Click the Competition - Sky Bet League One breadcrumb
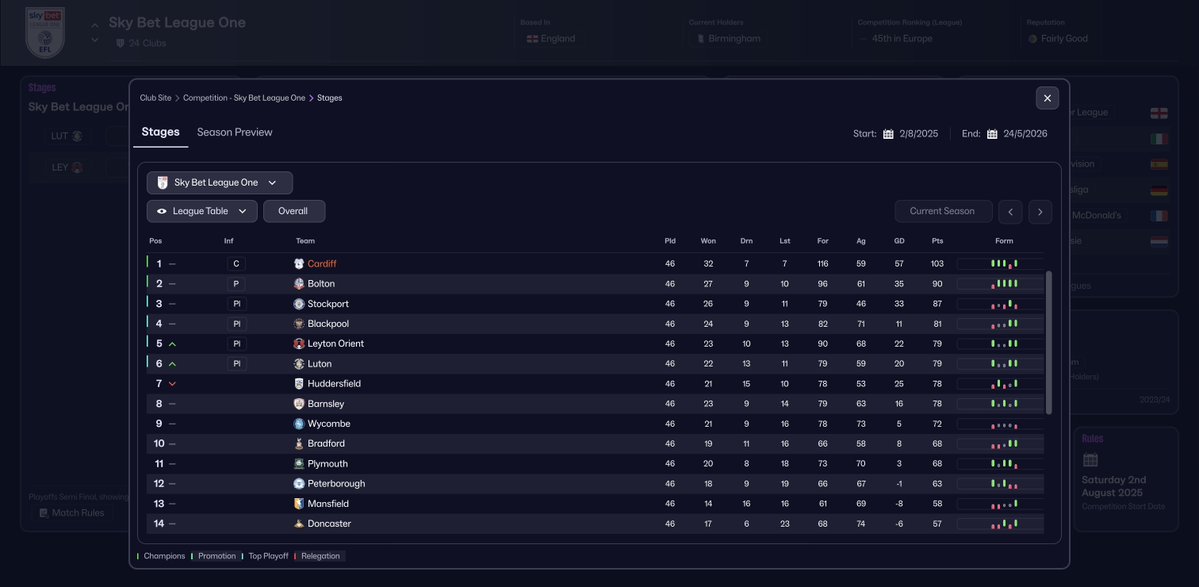1199x587 pixels. (x=244, y=98)
